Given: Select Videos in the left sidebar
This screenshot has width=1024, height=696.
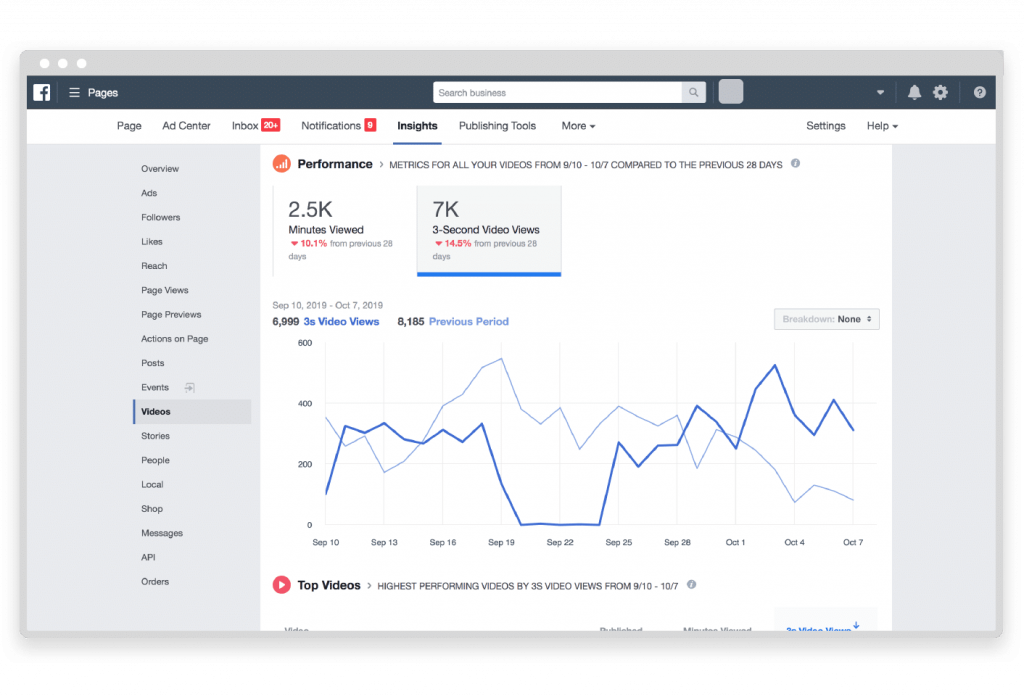Looking at the screenshot, I should pyautogui.click(x=157, y=411).
